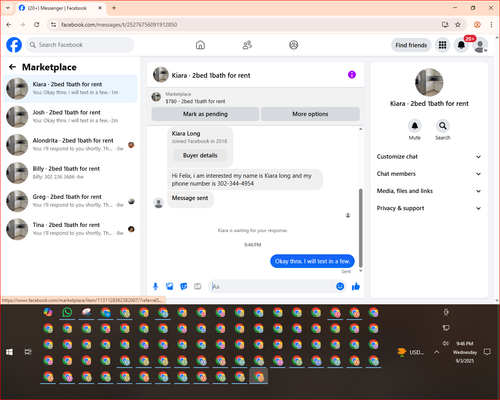Open the Menu grid icon
This screenshot has width=500, height=400.
pos(442,45)
